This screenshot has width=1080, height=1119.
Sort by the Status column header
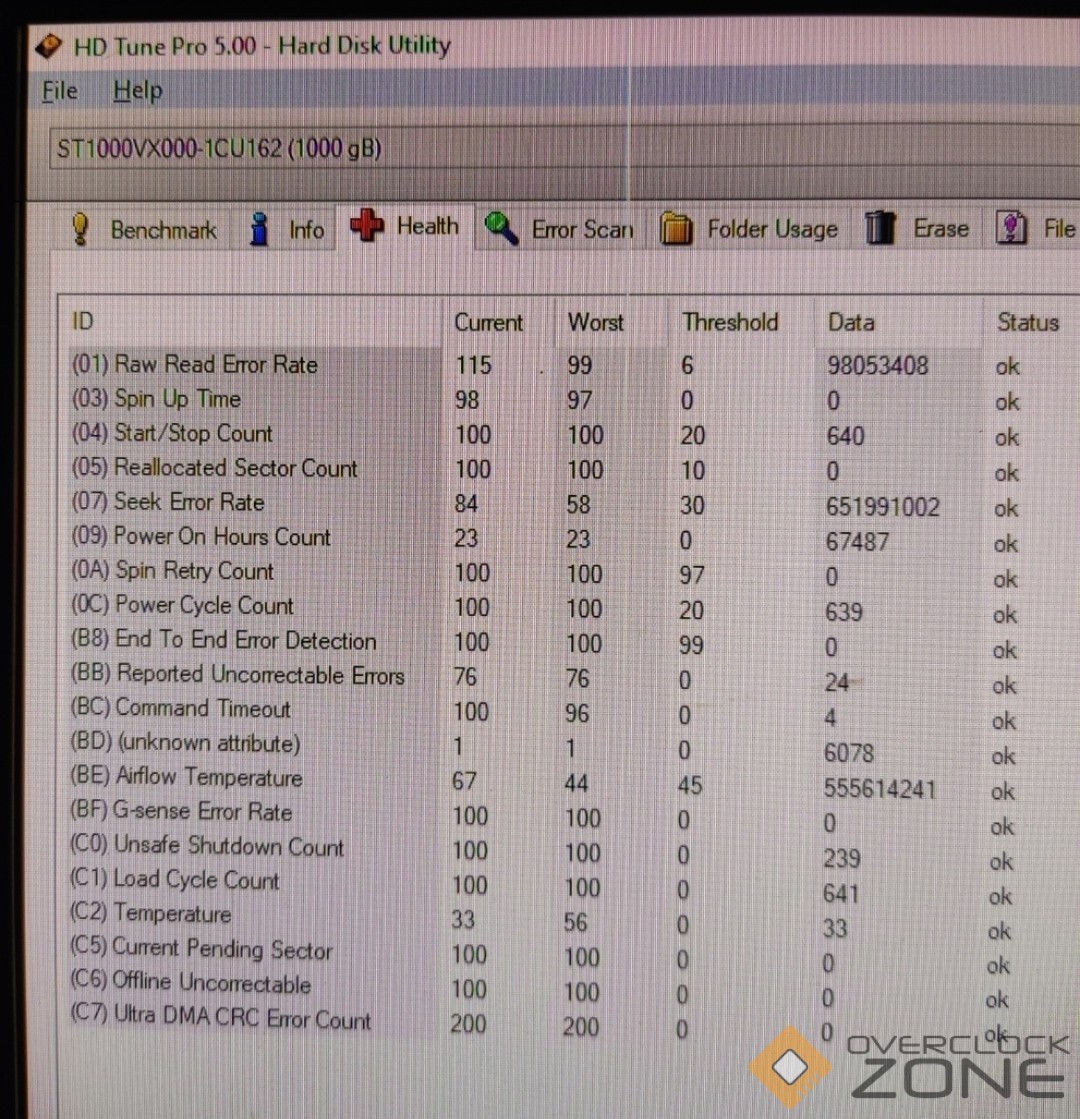[1028, 323]
